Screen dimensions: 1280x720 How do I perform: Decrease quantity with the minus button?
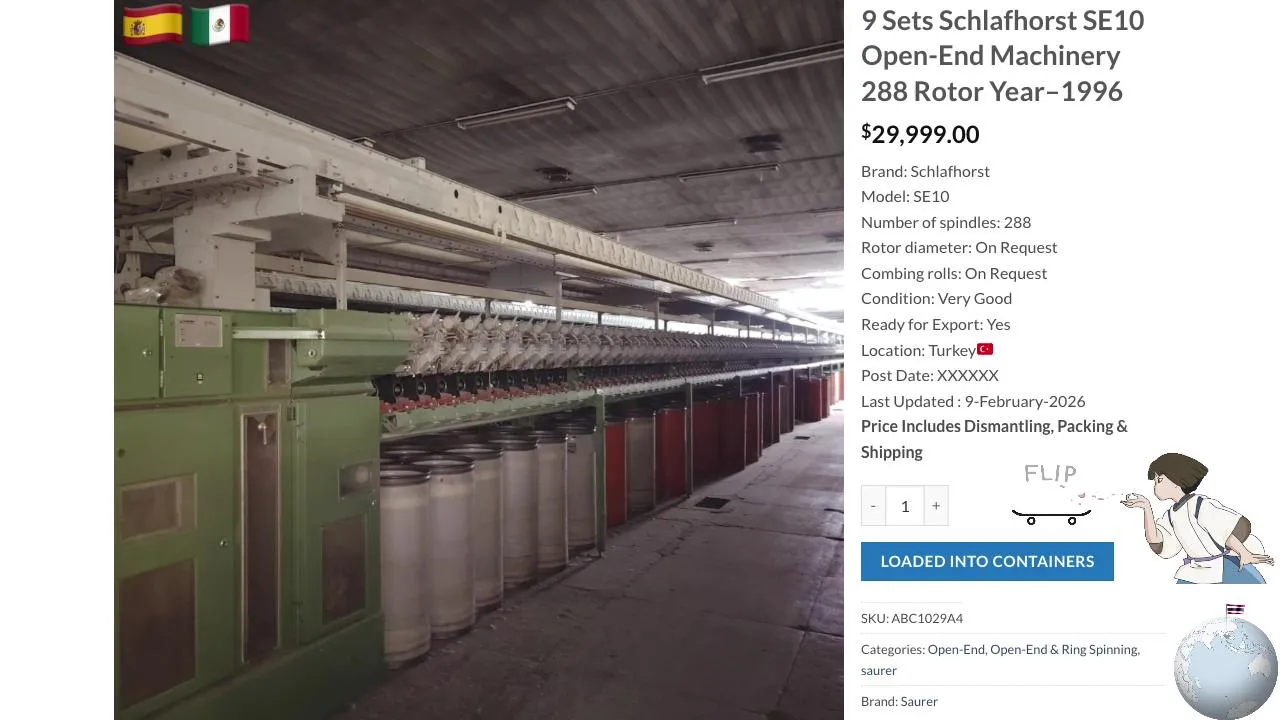click(x=873, y=506)
